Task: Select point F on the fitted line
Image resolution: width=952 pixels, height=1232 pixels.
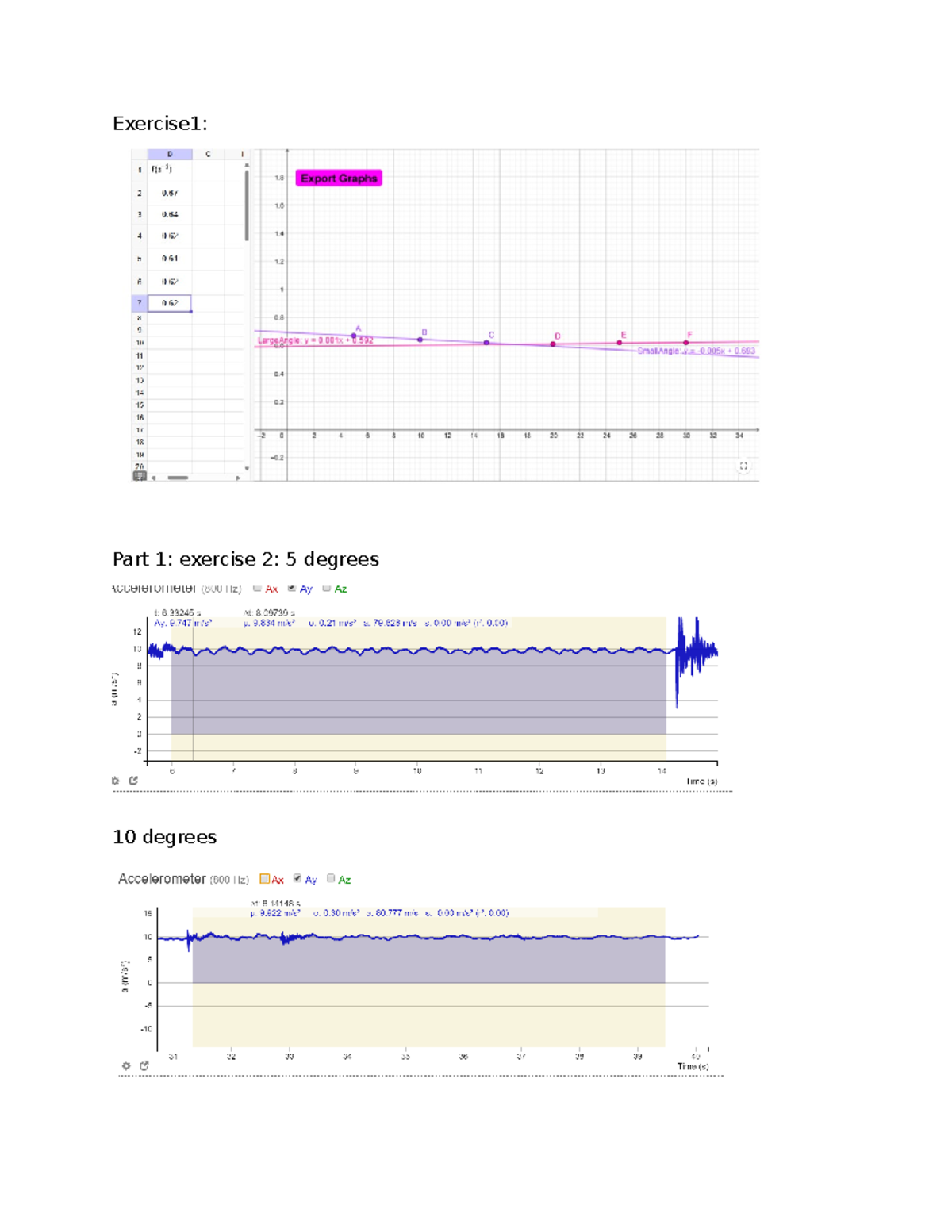Action: (x=685, y=341)
